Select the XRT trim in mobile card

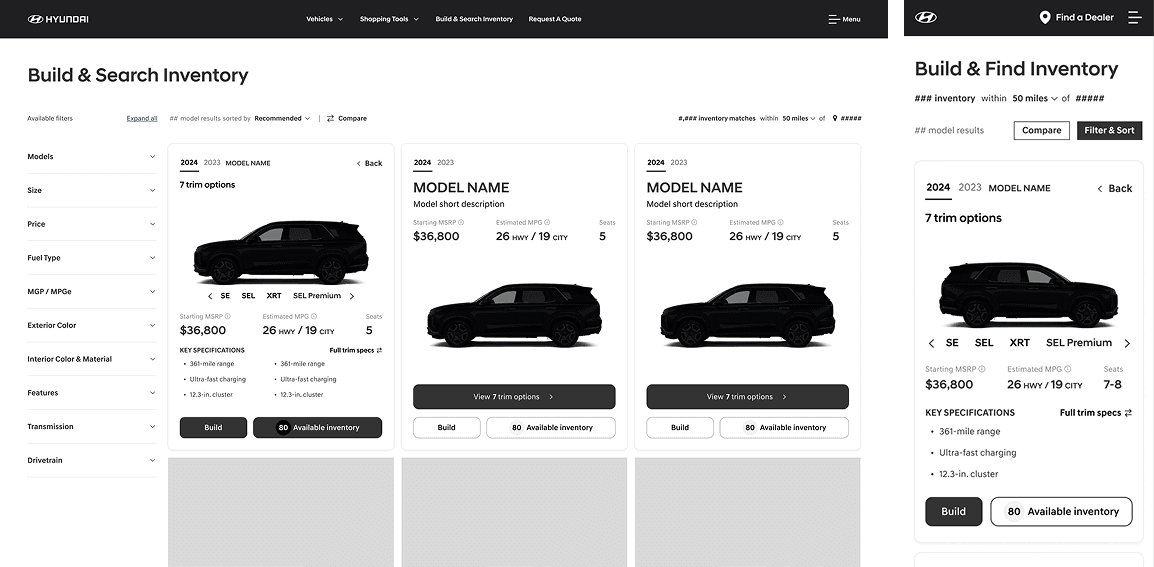click(1019, 343)
